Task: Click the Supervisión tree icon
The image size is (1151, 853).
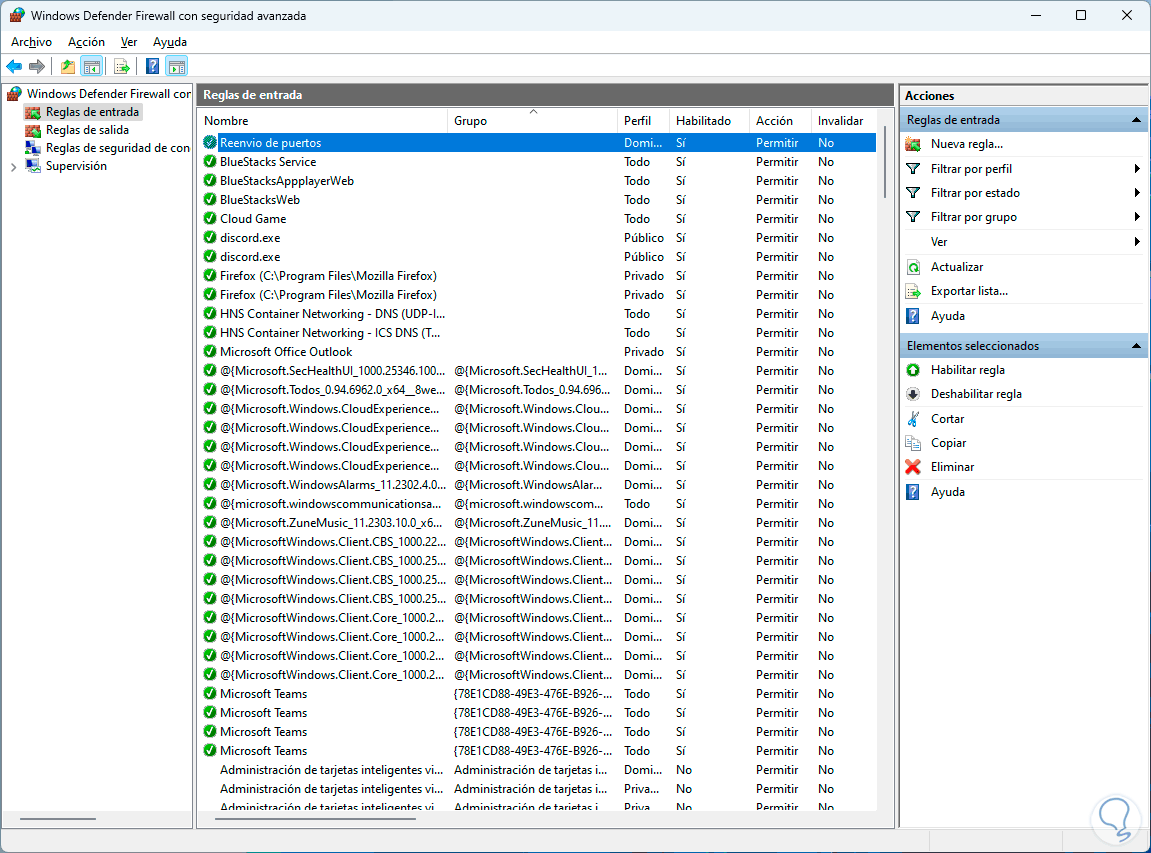Action: point(33,166)
